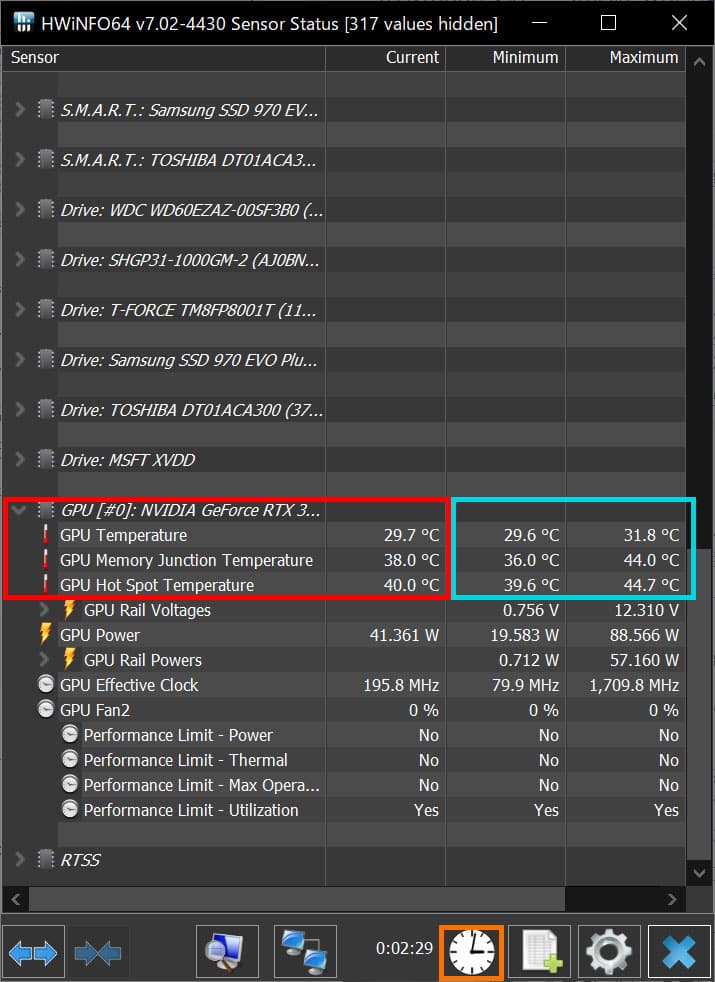
Task: Click chip icon beside Drive: MSFT XVDD
Action: pyautogui.click(x=46, y=460)
